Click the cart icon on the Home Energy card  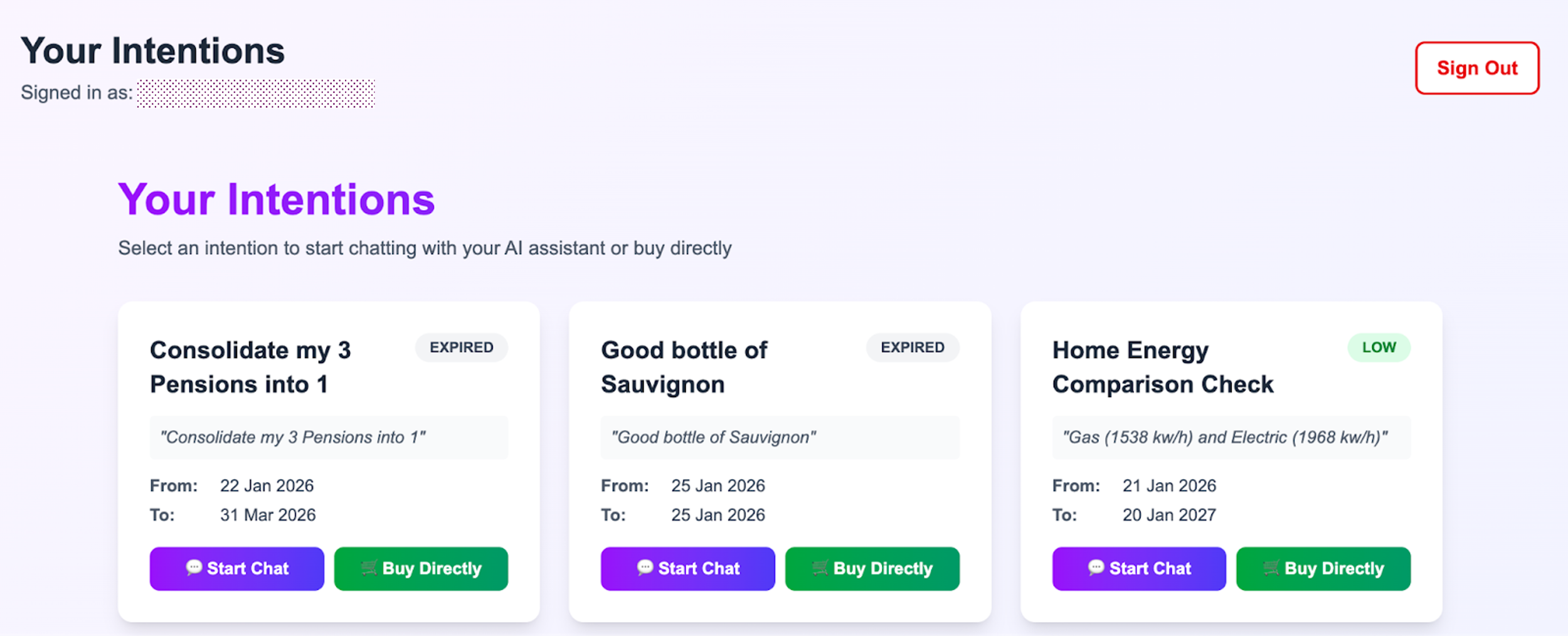(x=1271, y=568)
